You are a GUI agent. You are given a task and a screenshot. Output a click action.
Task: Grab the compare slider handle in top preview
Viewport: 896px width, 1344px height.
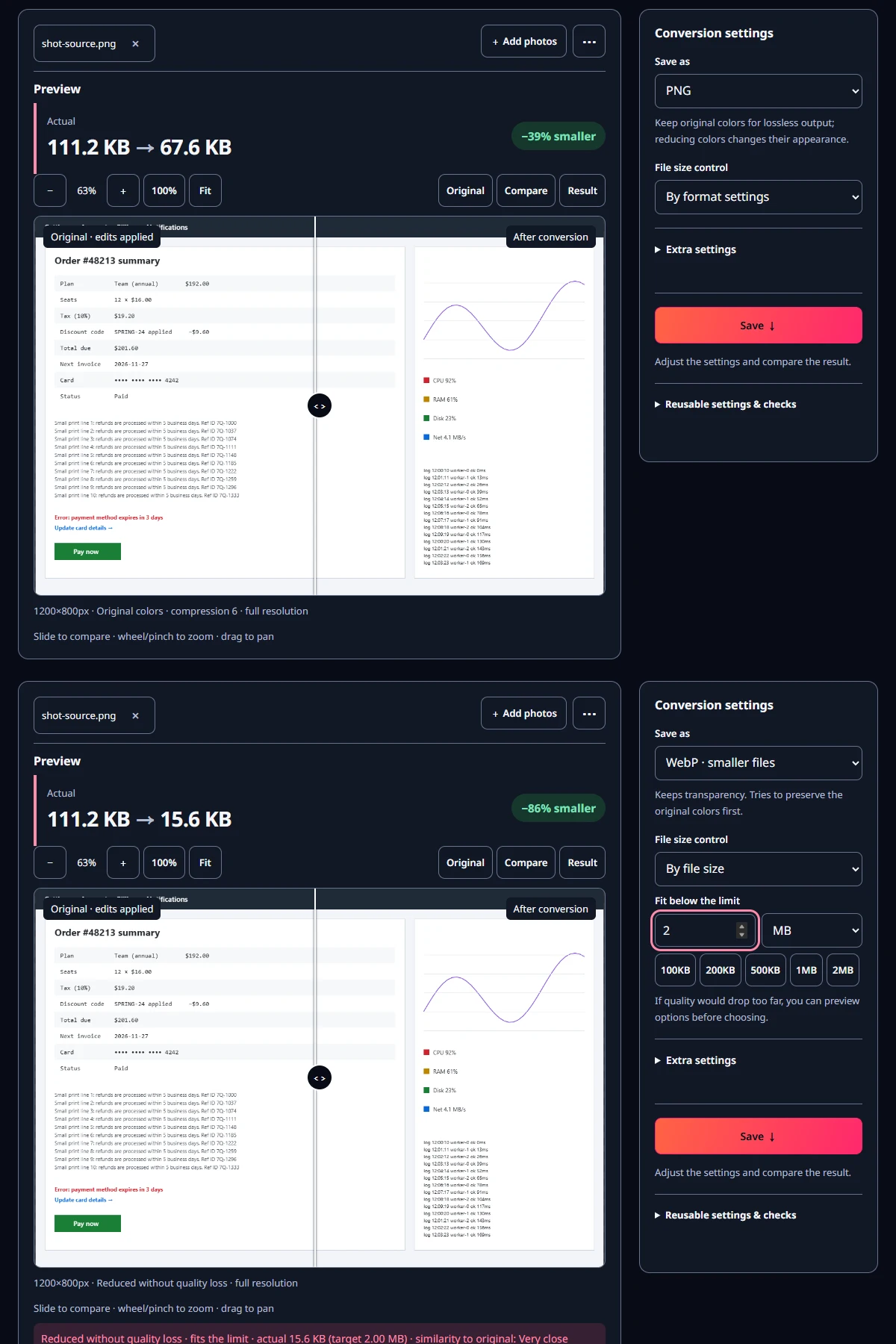tap(320, 406)
